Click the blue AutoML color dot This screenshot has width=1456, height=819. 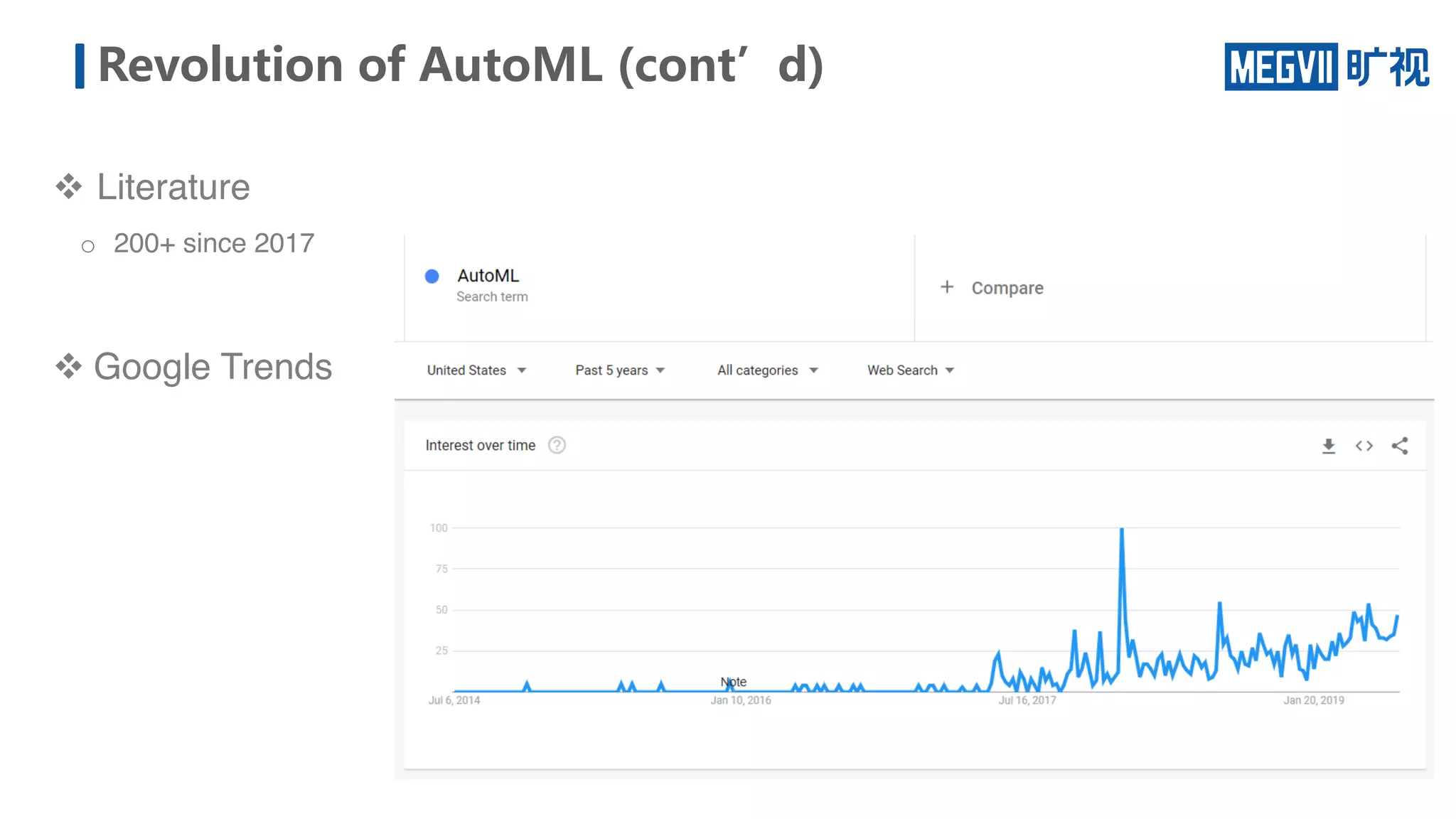[432, 277]
